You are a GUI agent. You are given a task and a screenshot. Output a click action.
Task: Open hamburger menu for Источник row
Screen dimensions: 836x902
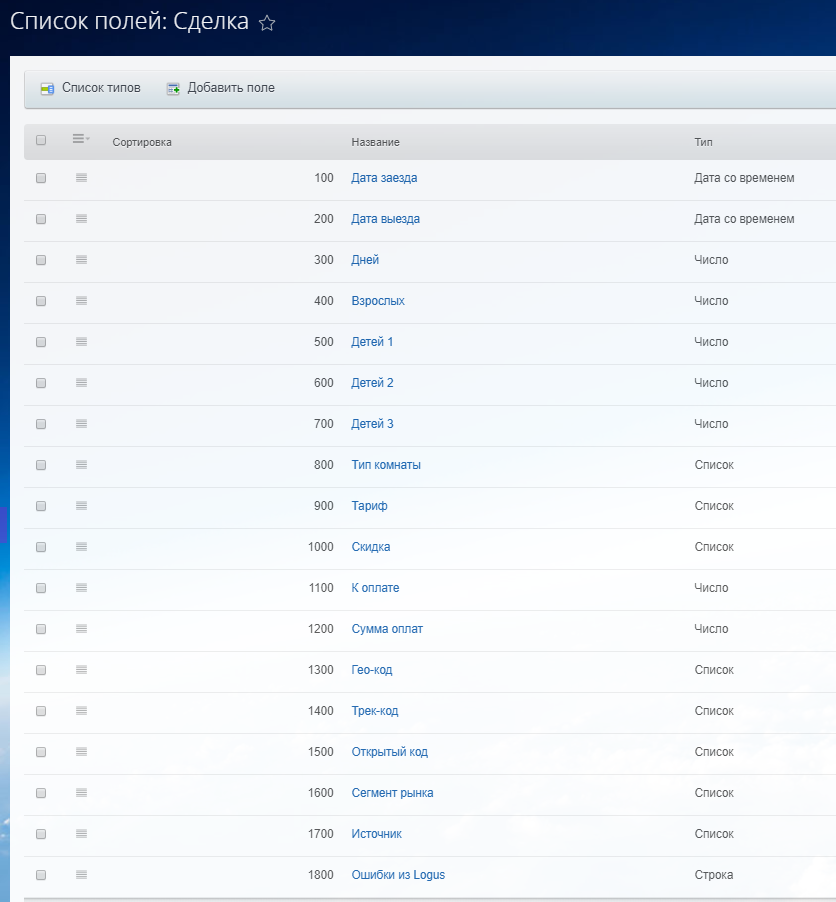click(x=81, y=834)
